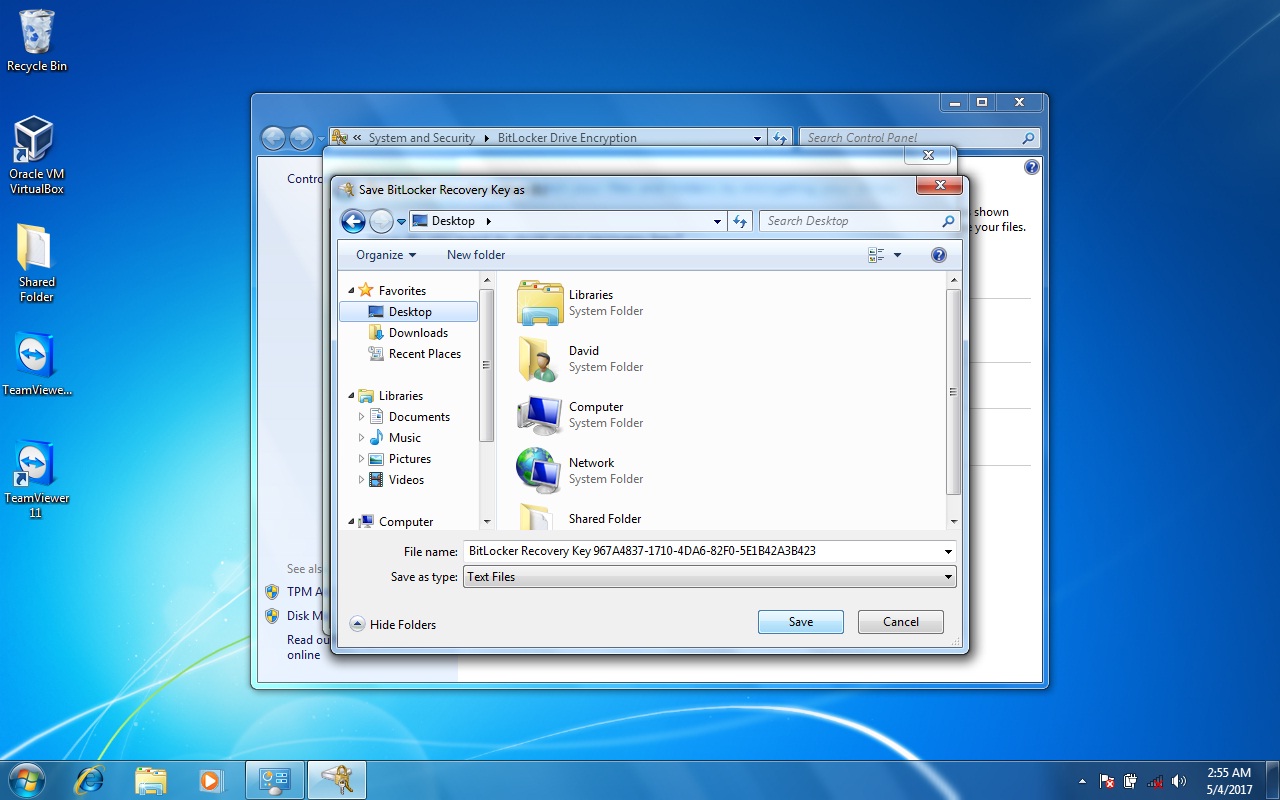Open the save dialog Help icon
1280x800 pixels.
939,255
